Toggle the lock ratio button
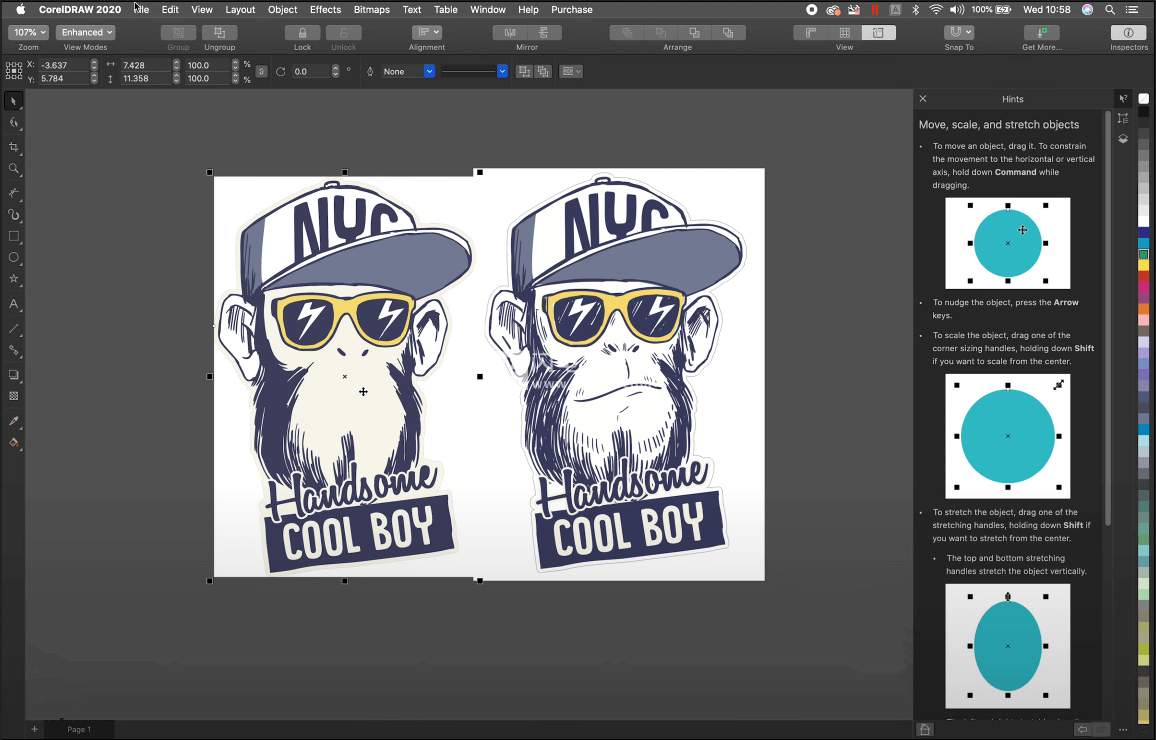The width and height of the screenshot is (1156, 740). (x=261, y=72)
